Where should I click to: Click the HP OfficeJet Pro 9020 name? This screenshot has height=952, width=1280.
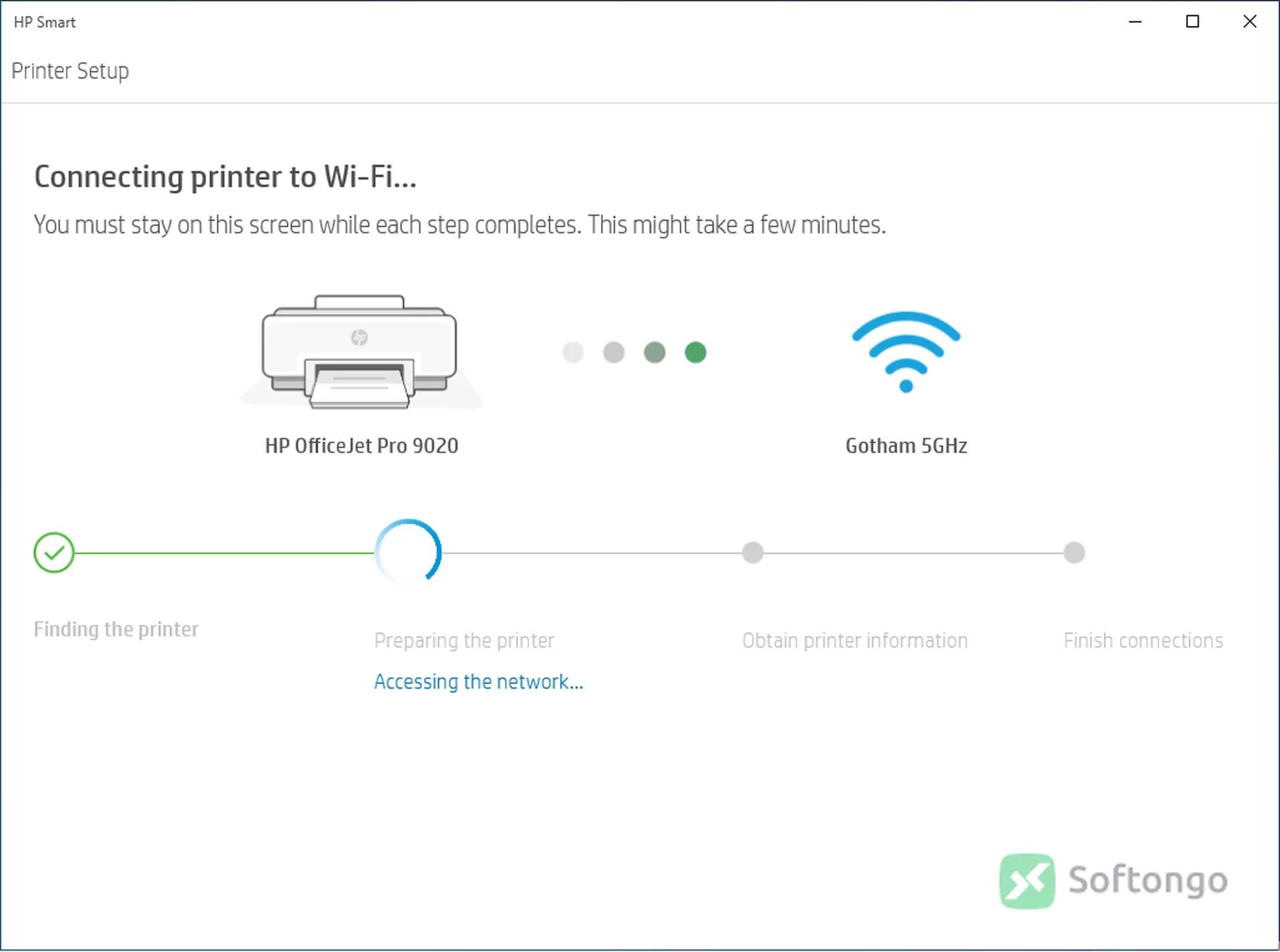pyautogui.click(x=361, y=445)
